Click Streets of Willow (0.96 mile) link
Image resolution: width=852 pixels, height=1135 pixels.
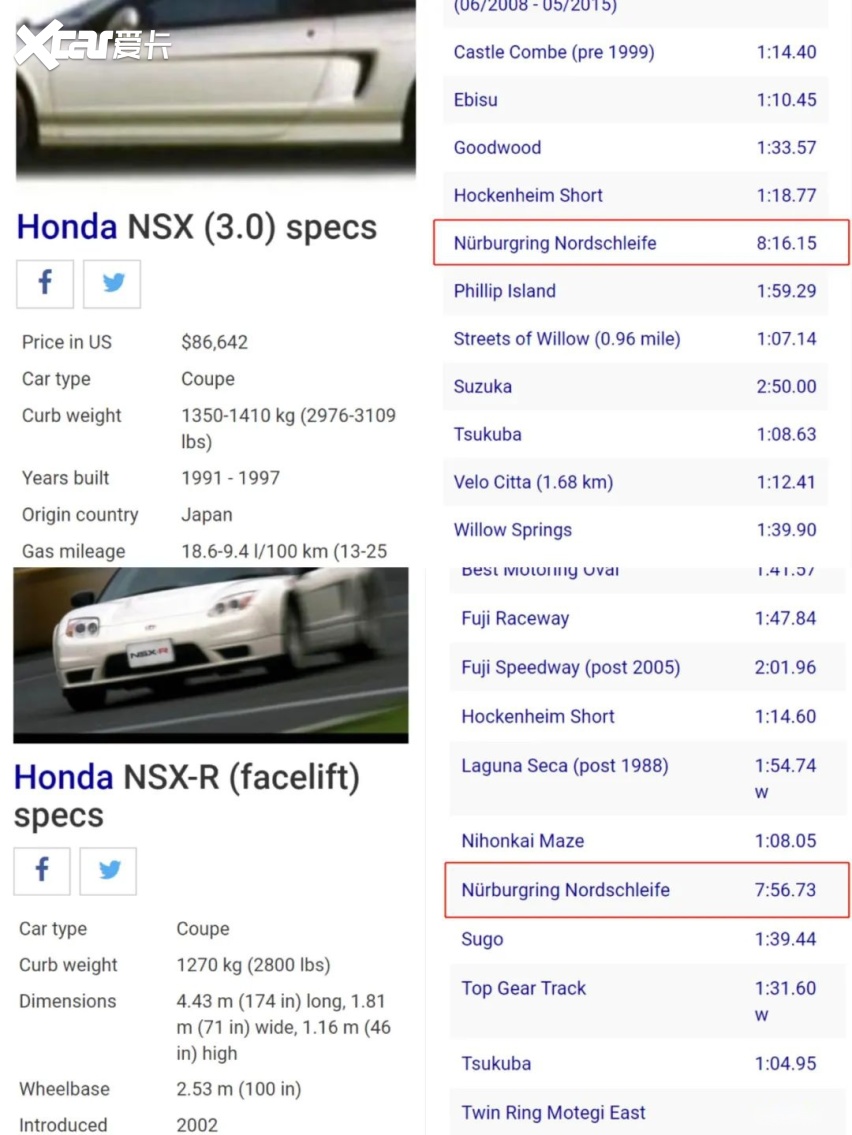coord(566,339)
